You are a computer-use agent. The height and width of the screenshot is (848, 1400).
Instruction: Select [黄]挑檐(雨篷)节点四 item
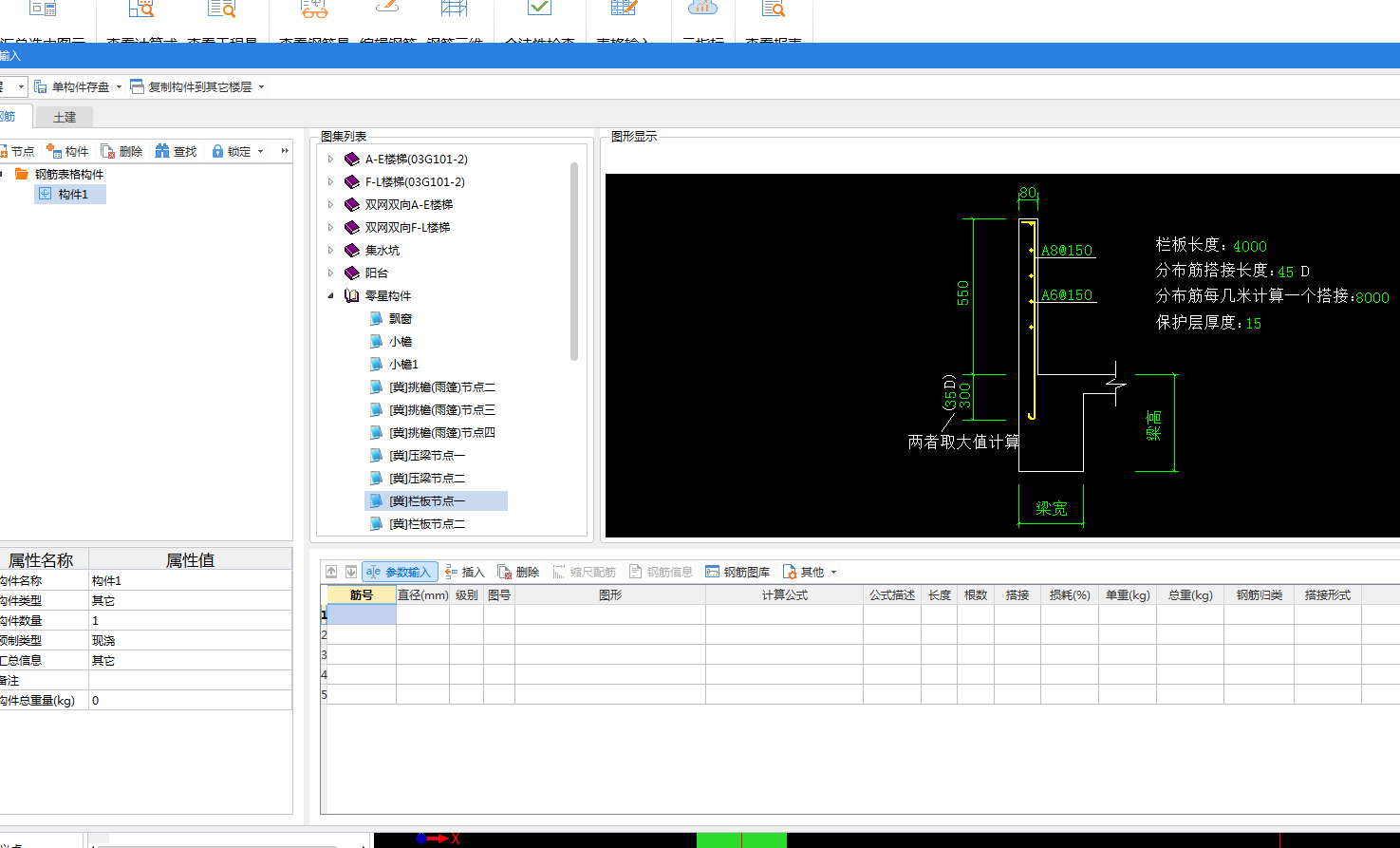[x=441, y=432]
